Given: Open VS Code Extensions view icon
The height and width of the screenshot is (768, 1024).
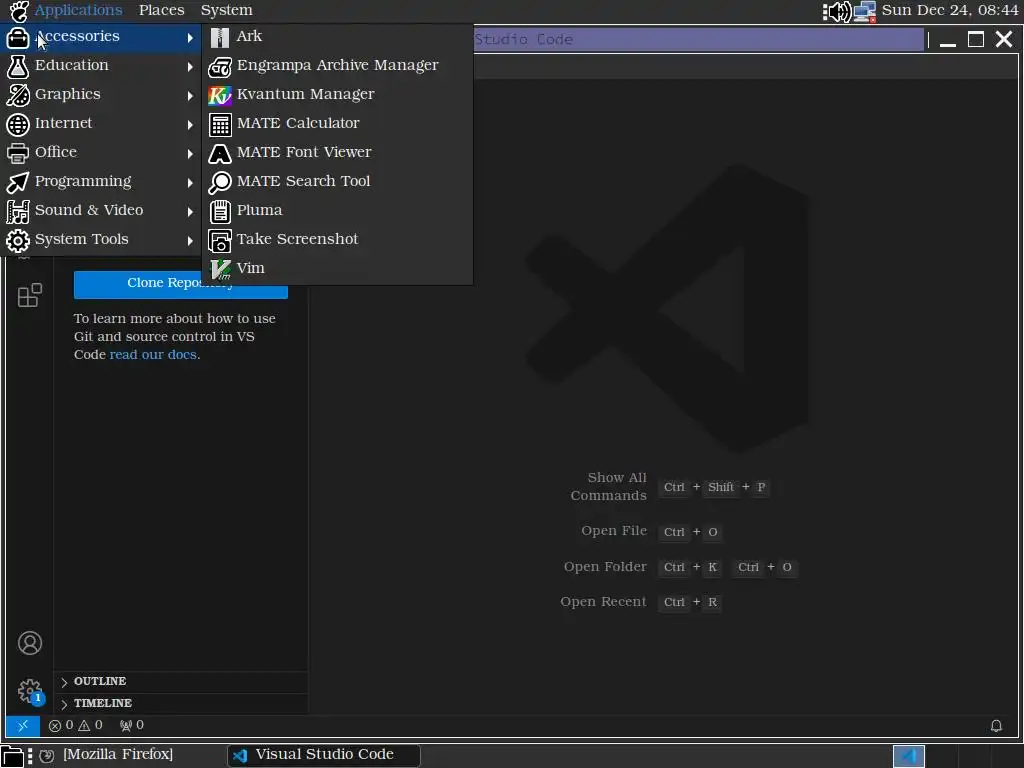Looking at the screenshot, I should coord(29,295).
